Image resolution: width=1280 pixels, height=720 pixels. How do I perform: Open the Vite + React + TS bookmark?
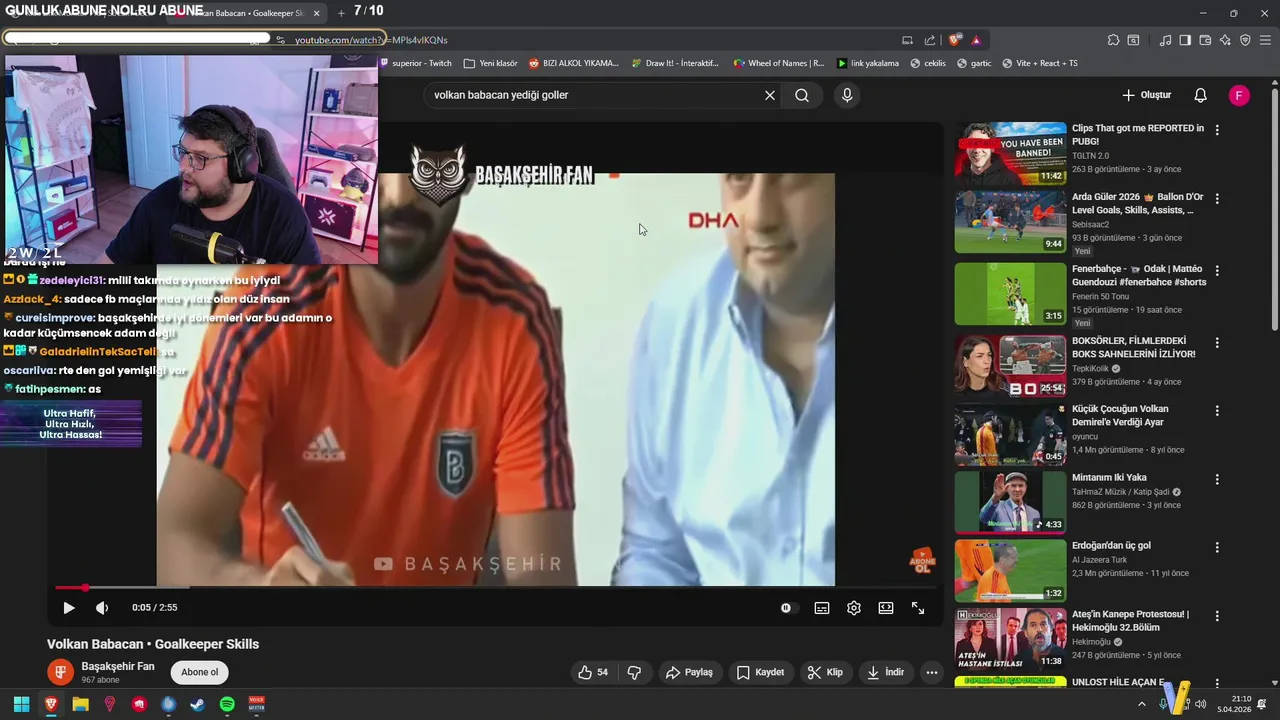tap(1040, 63)
